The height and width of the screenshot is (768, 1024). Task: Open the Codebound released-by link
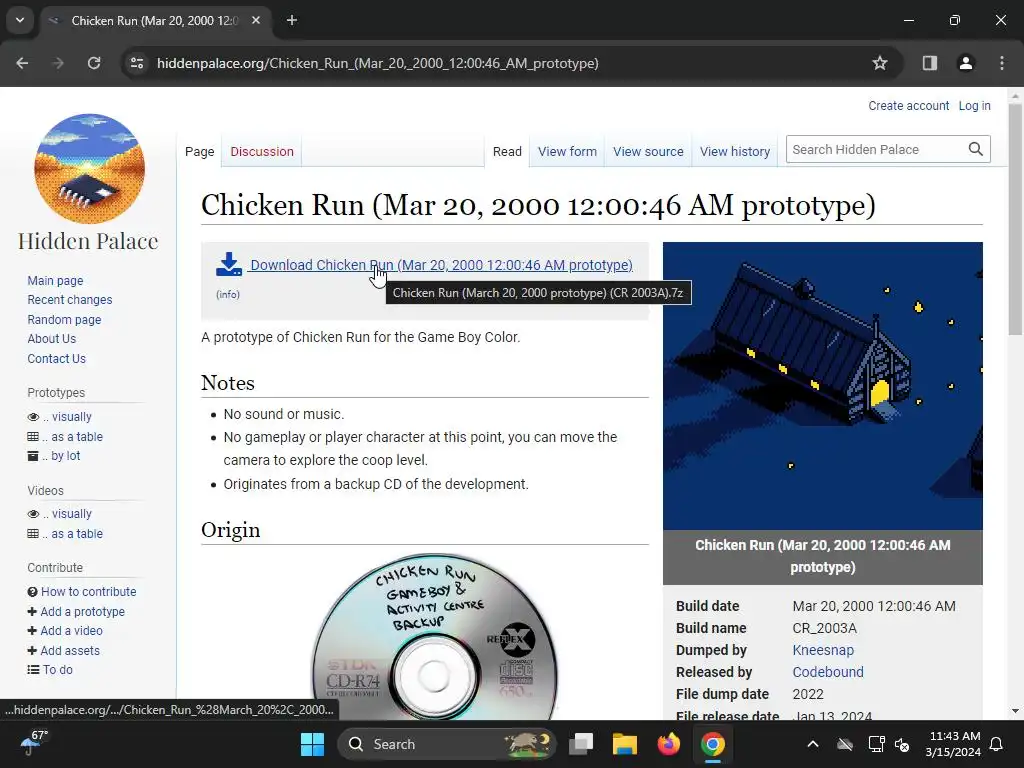[x=827, y=672]
